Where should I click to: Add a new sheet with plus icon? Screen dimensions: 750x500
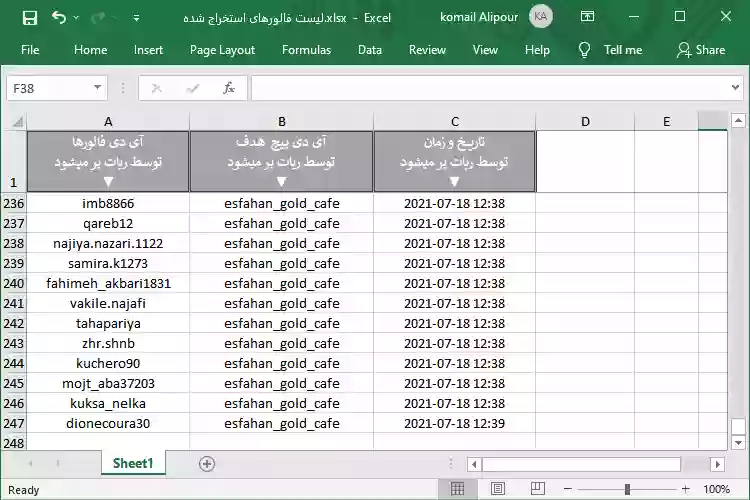click(207, 464)
